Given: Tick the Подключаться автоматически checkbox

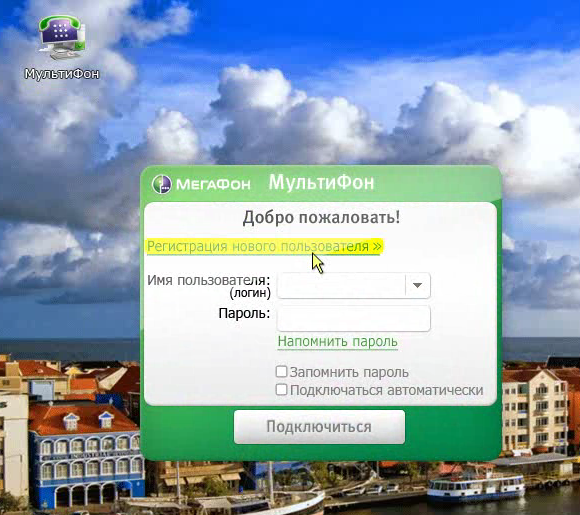Looking at the screenshot, I should pyautogui.click(x=281, y=389).
